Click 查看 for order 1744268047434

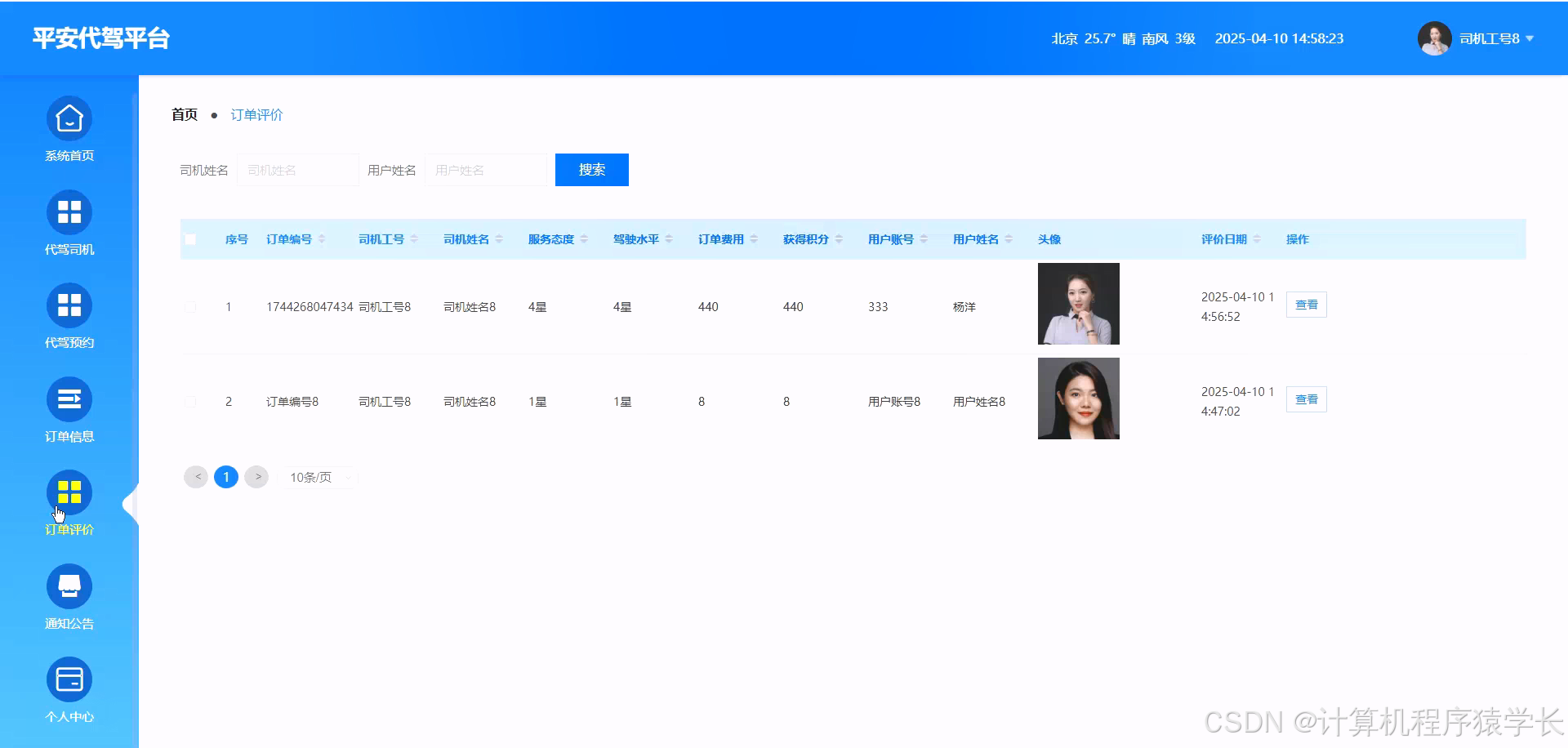1307,305
